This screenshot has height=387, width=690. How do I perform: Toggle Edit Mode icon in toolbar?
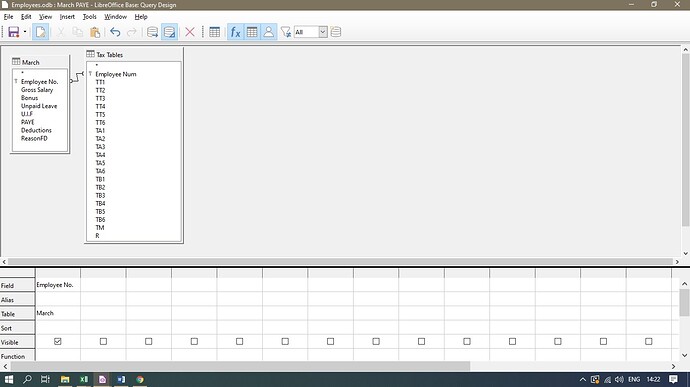pos(40,32)
